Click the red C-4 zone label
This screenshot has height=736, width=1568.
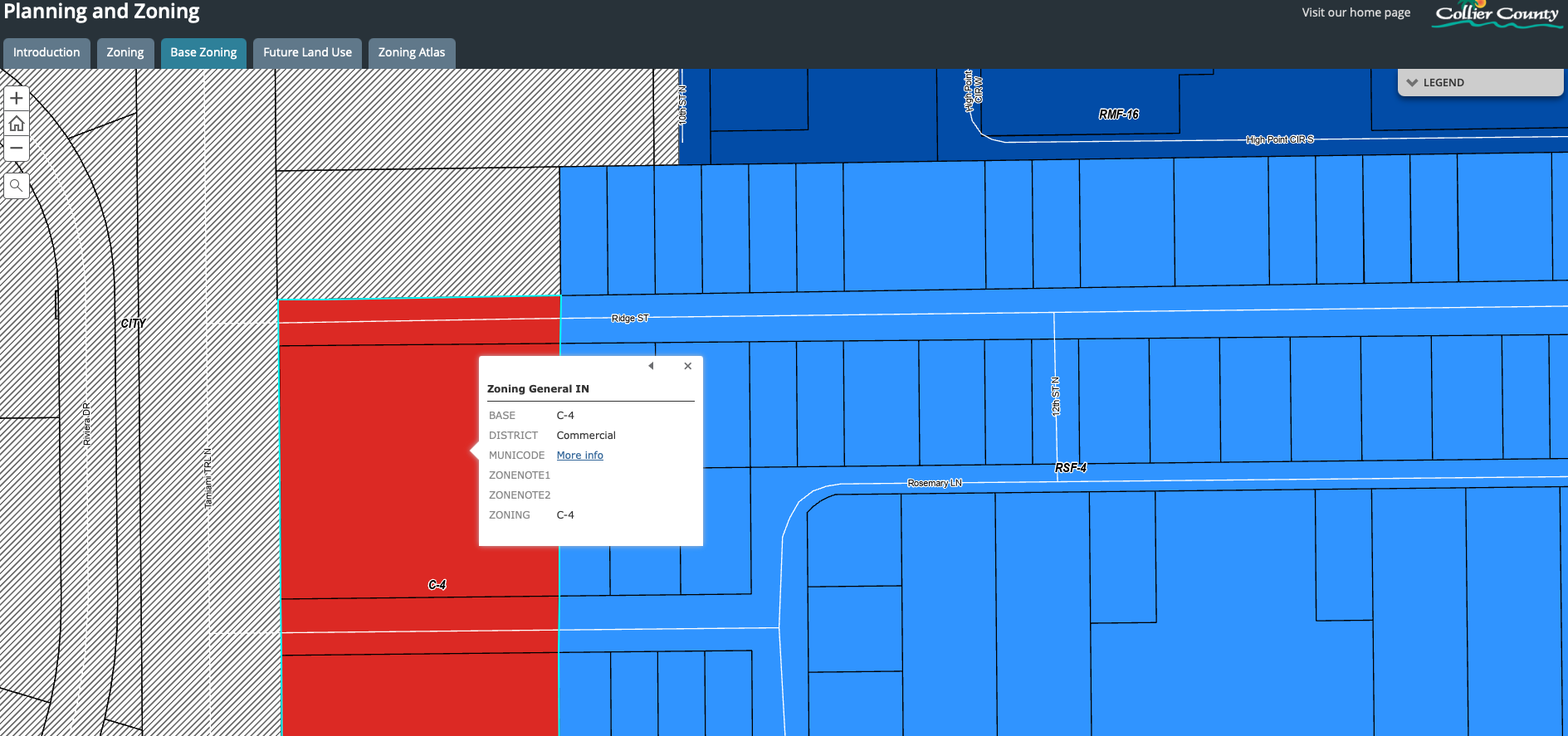(x=437, y=585)
